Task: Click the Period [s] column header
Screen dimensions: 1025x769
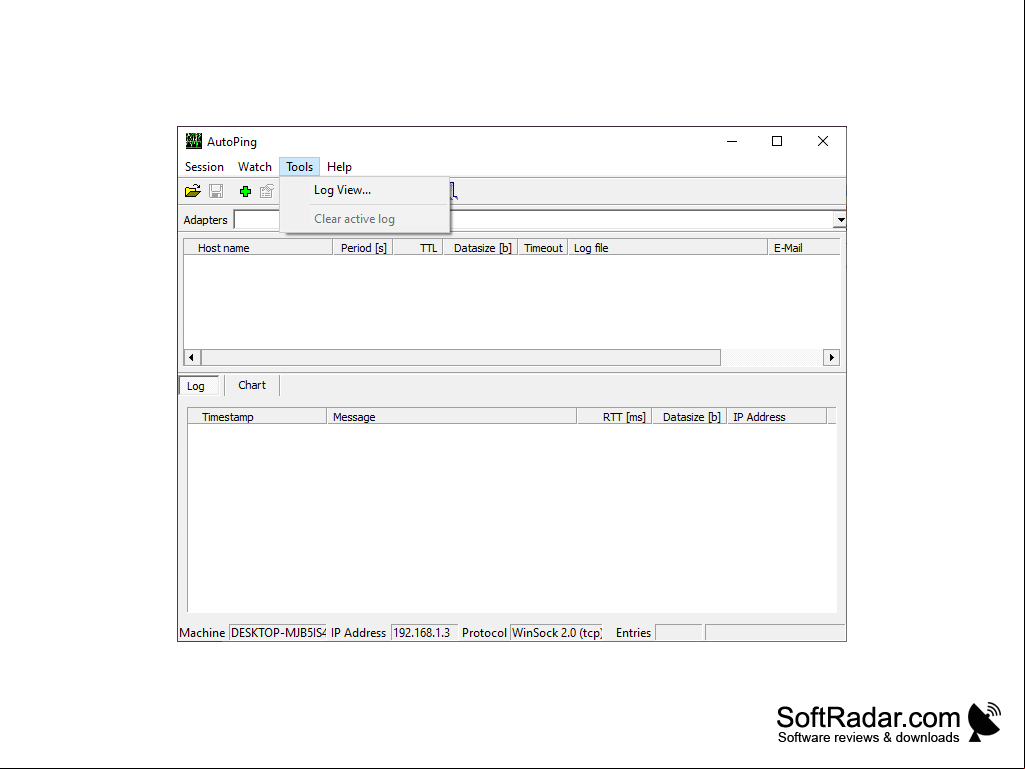Action: pos(363,248)
